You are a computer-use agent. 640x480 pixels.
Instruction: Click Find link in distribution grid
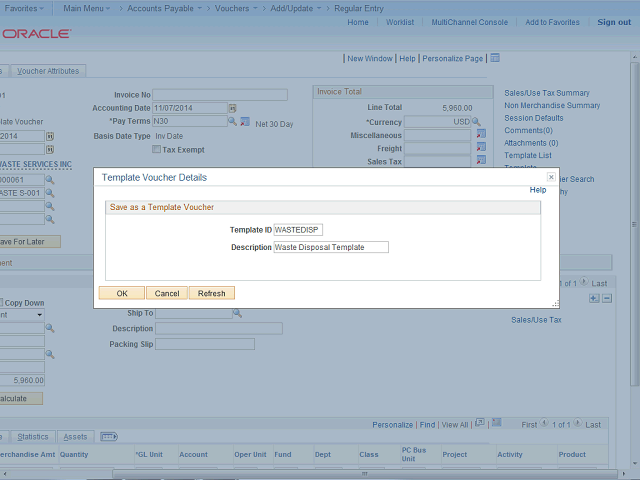427,425
